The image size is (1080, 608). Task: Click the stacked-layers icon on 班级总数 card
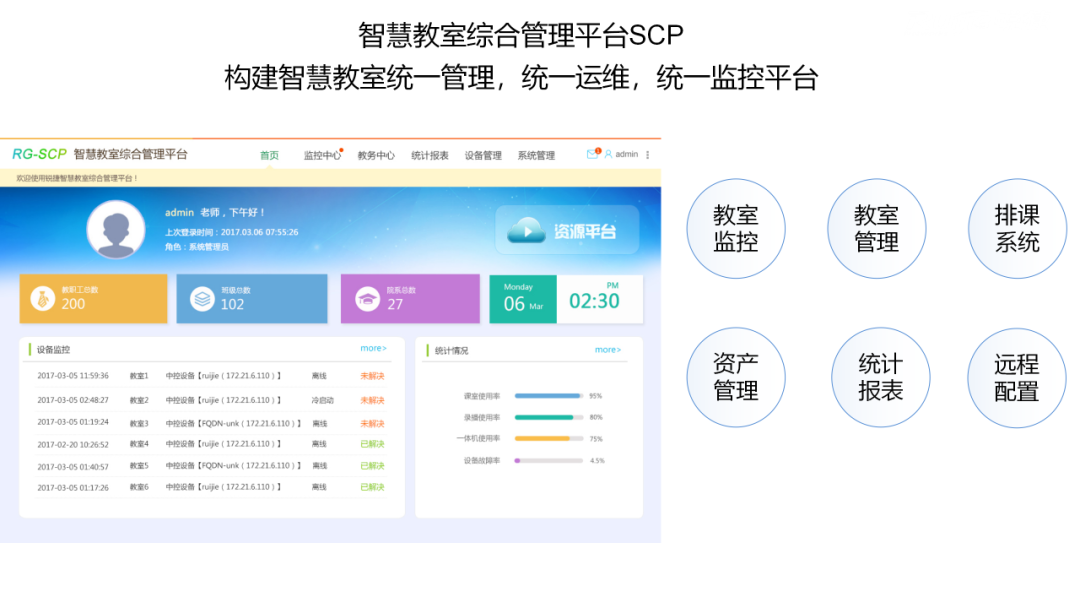pyautogui.click(x=202, y=297)
